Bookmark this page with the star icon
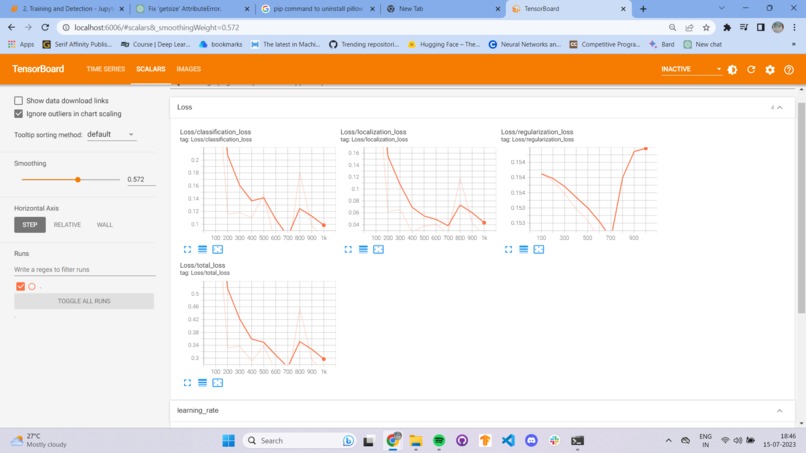The height and width of the screenshot is (453, 806). 706,27
